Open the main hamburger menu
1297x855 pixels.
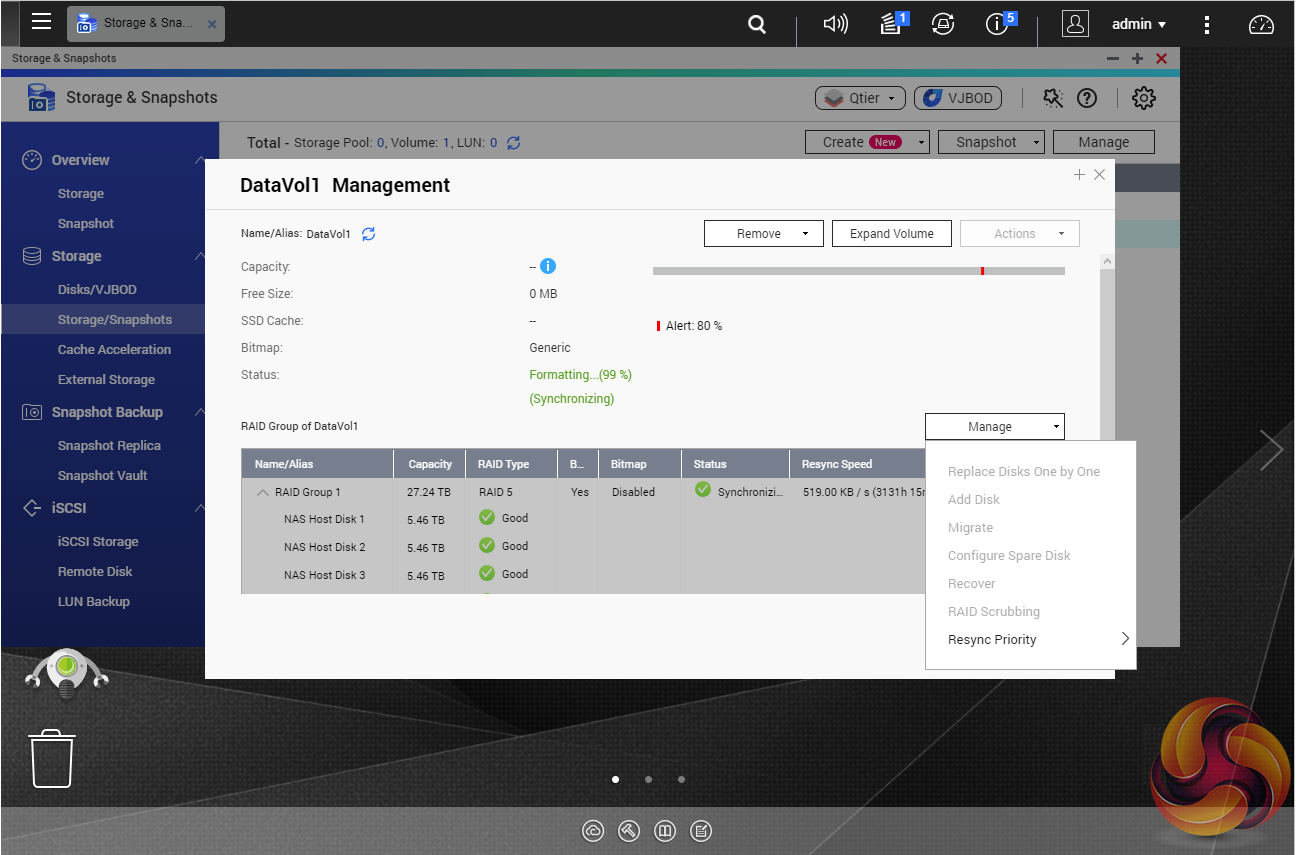[x=41, y=22]
